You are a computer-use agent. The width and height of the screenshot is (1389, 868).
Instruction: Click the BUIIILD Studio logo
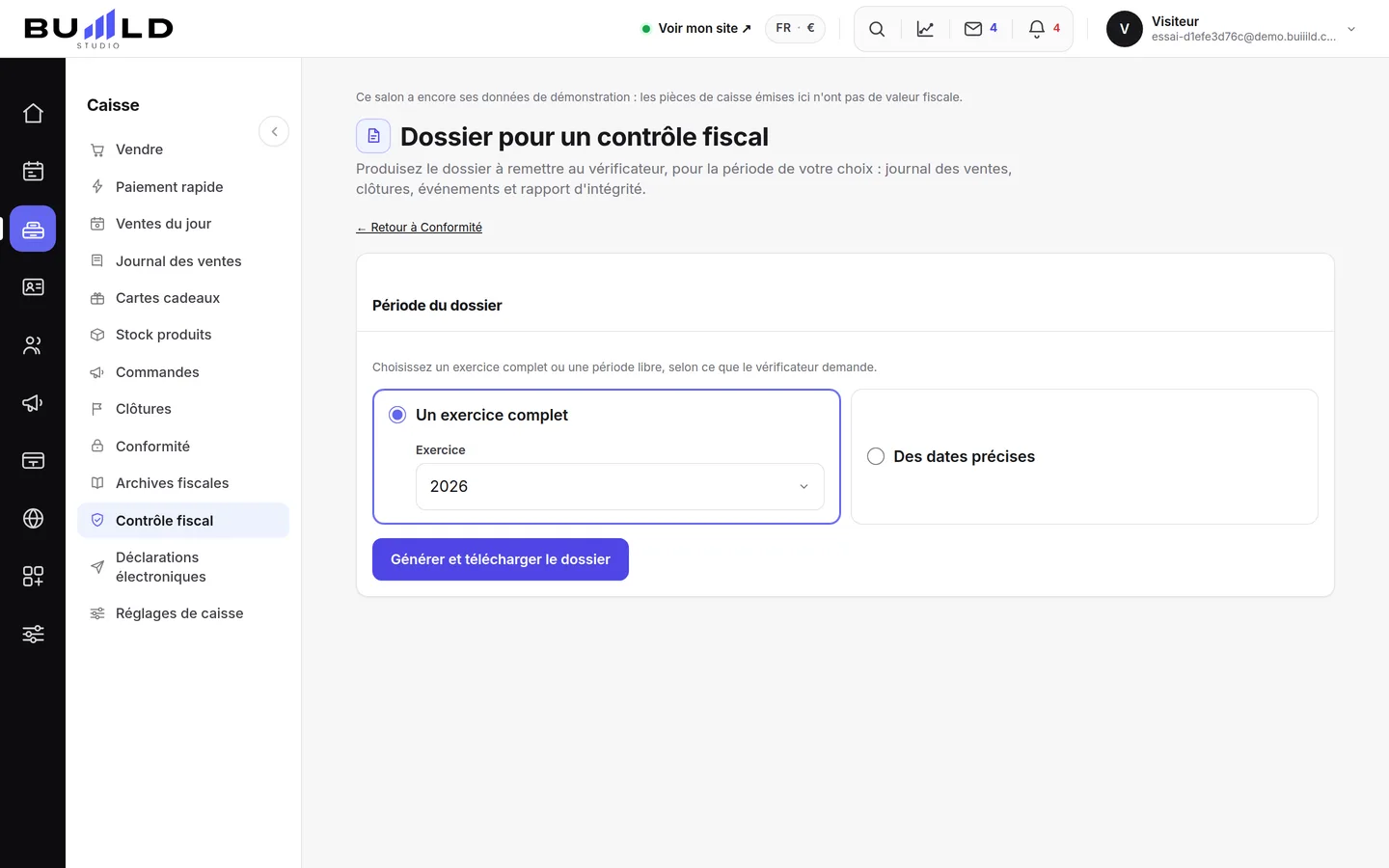pyautogui.click(x=98, y=29)
